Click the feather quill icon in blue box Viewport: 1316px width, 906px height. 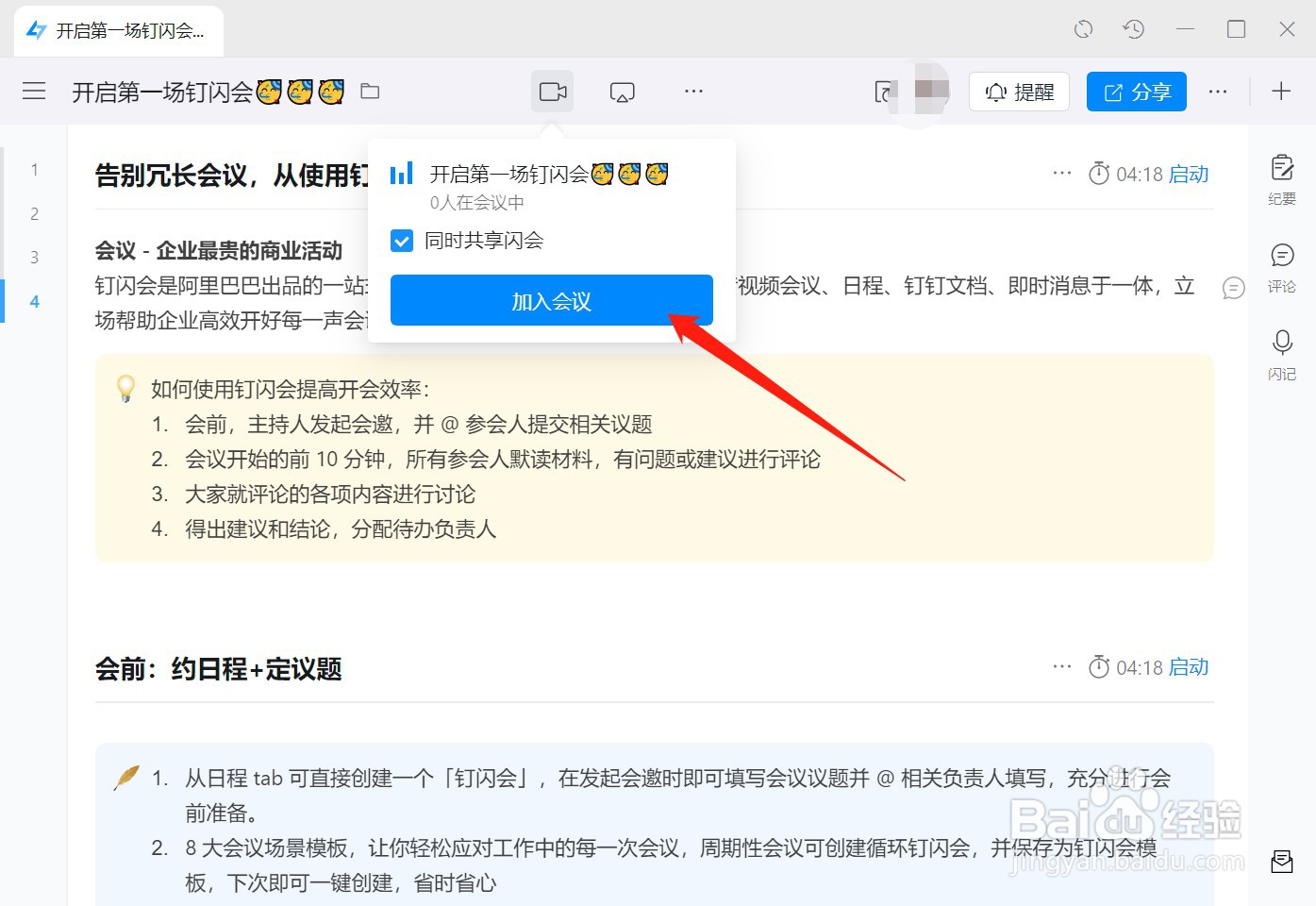click(x=126, y=778)
